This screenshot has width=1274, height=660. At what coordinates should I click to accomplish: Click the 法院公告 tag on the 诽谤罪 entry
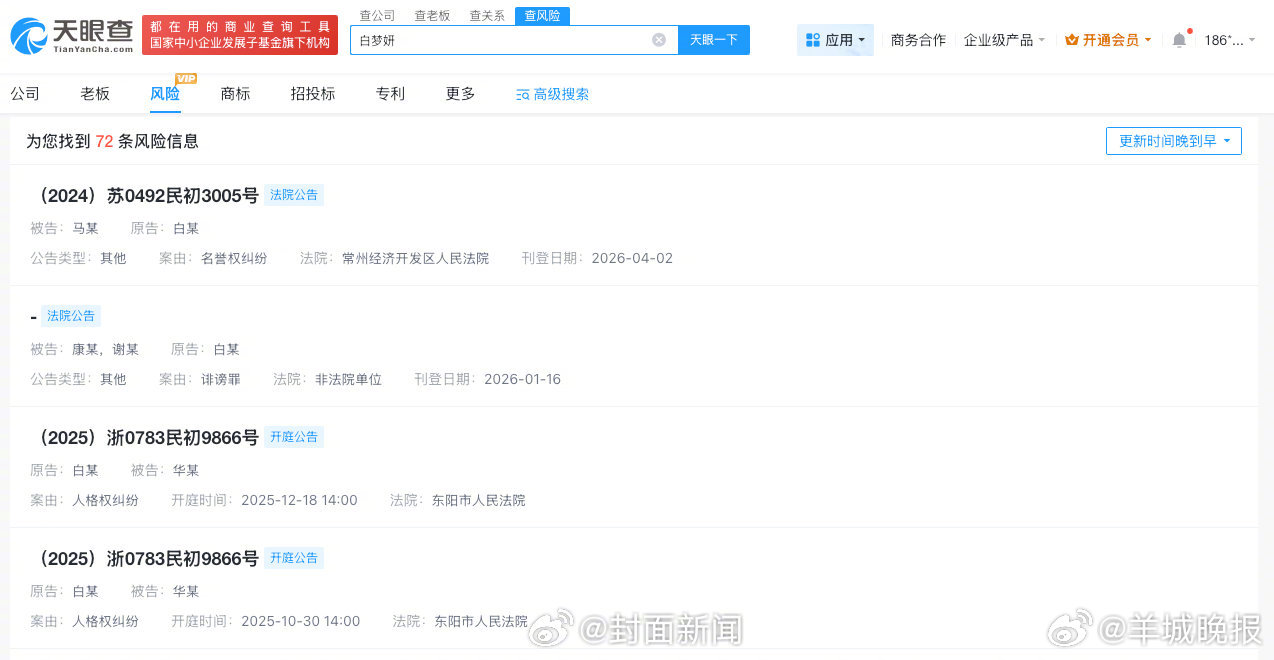71,316
